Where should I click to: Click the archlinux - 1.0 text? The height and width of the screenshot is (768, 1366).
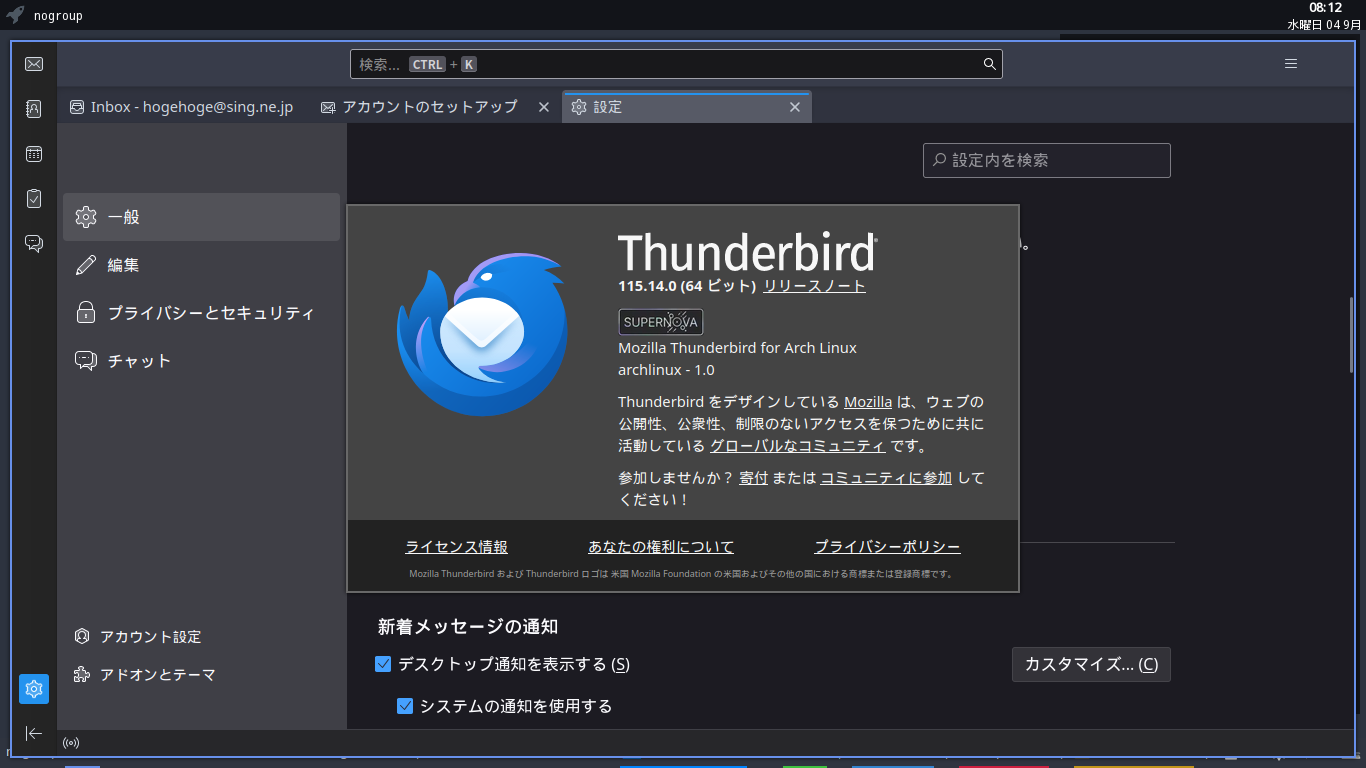click(667, 370)
